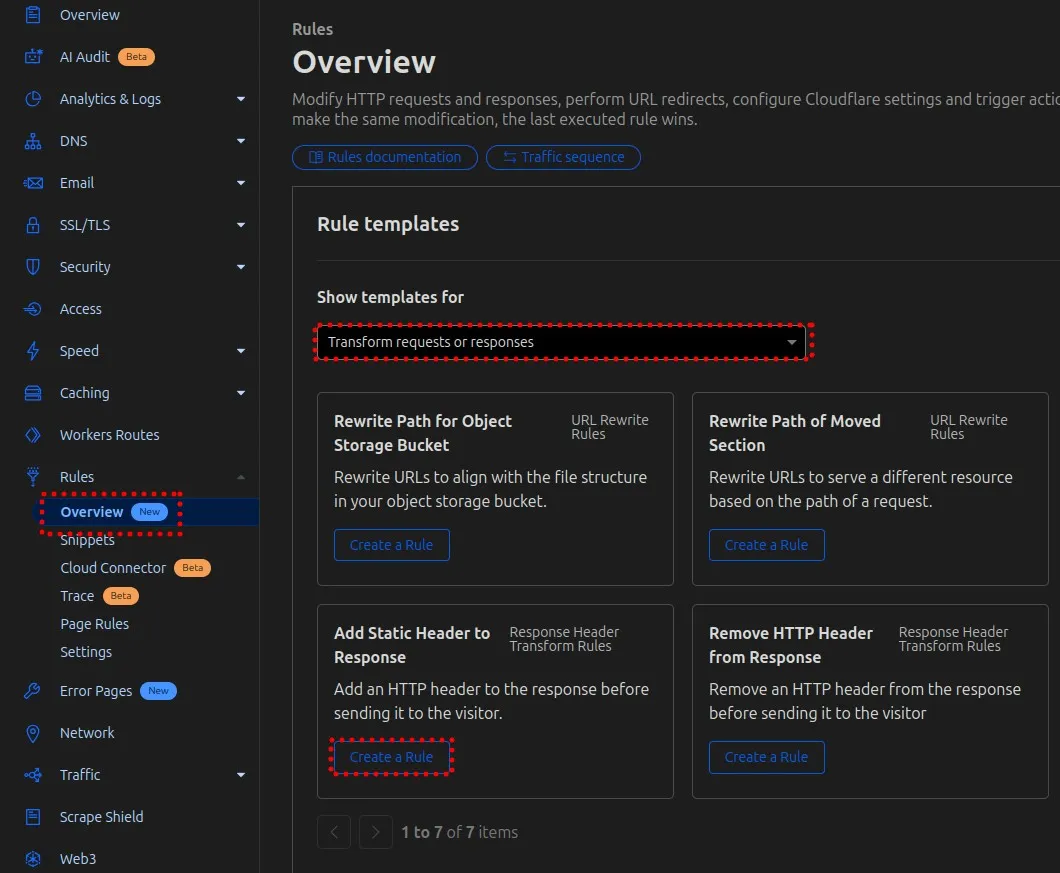Open the Rules documentation link

385,157
